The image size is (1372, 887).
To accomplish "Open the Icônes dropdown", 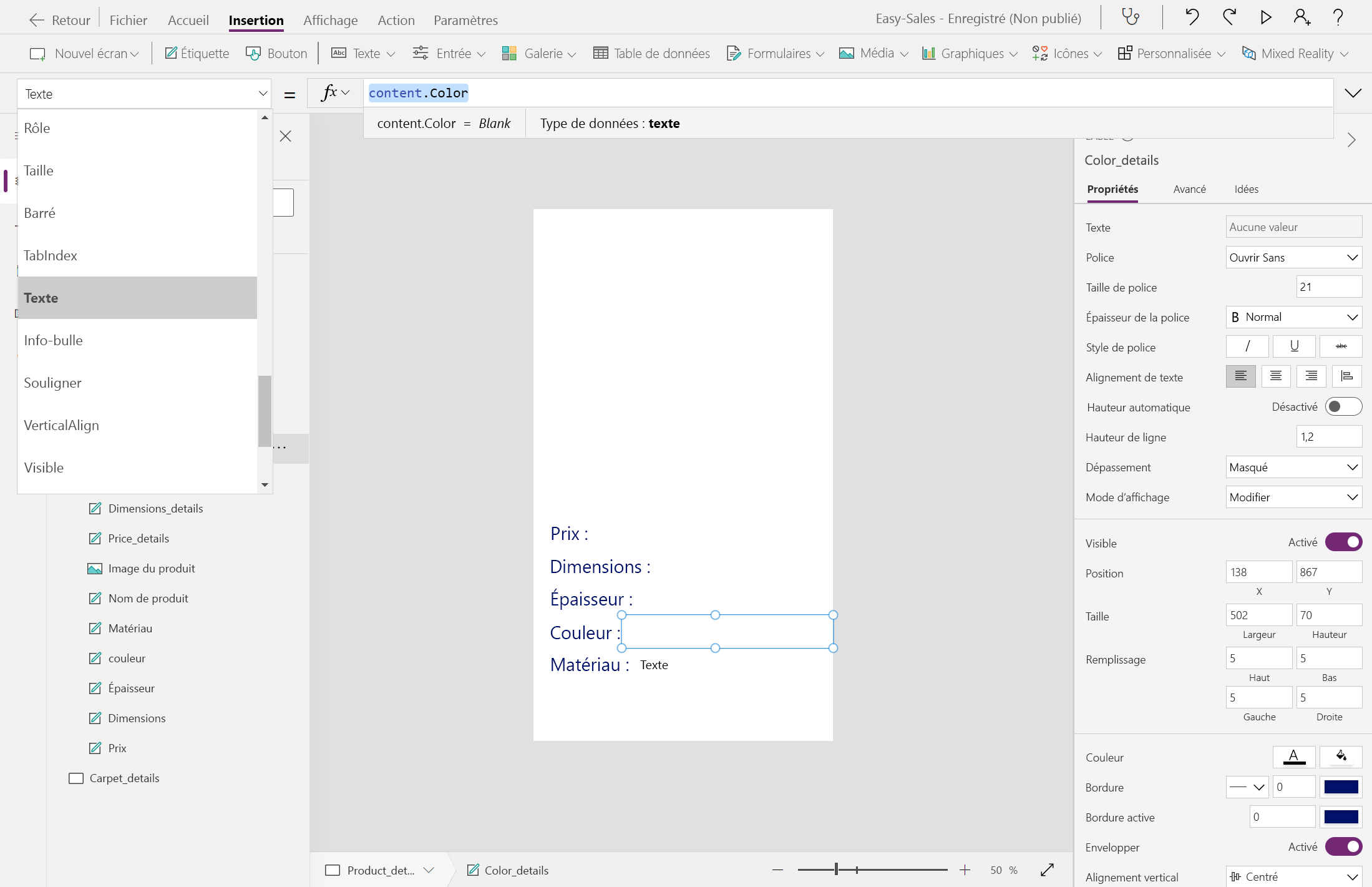I will [x=1067, y=54].
